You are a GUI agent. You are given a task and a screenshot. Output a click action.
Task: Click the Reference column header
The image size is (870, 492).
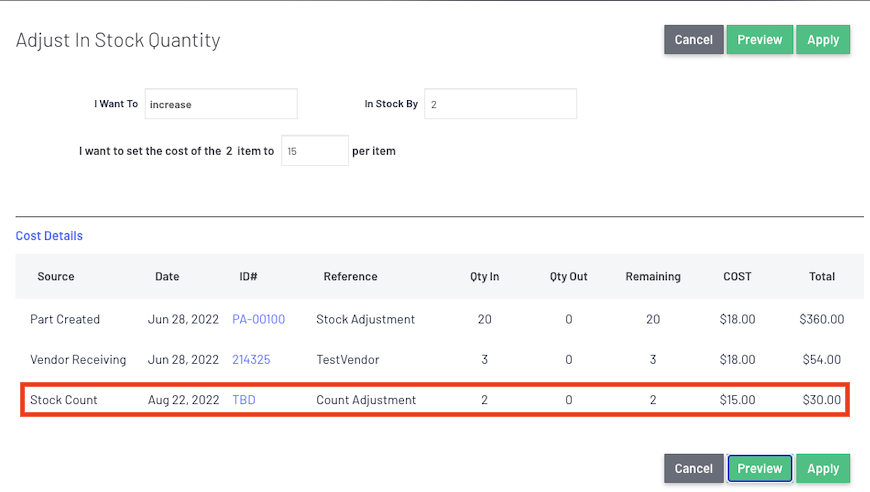pyautogui.click(x=351, y=276)
